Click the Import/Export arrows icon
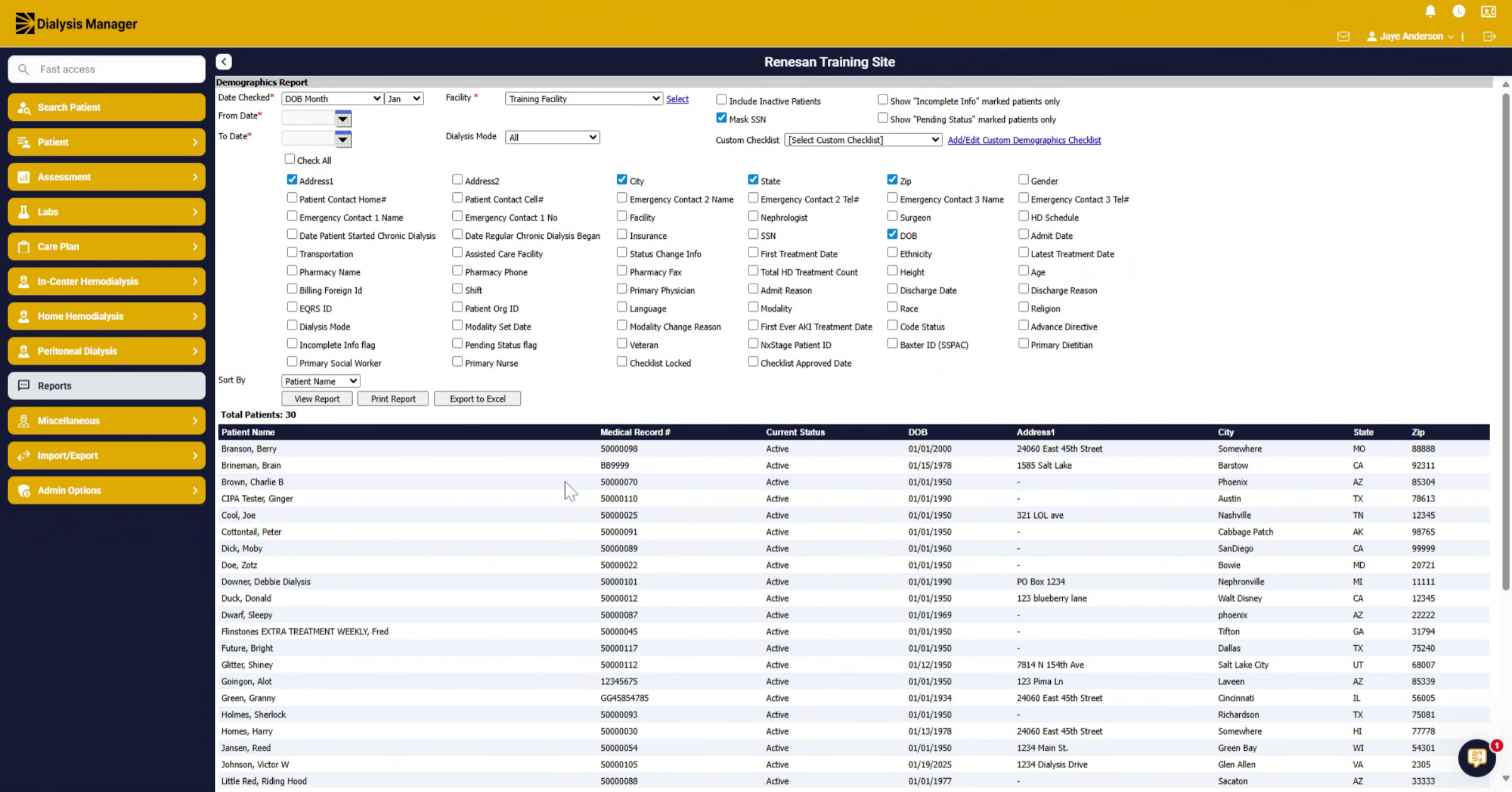1512x792 pixels. [24, 456]
